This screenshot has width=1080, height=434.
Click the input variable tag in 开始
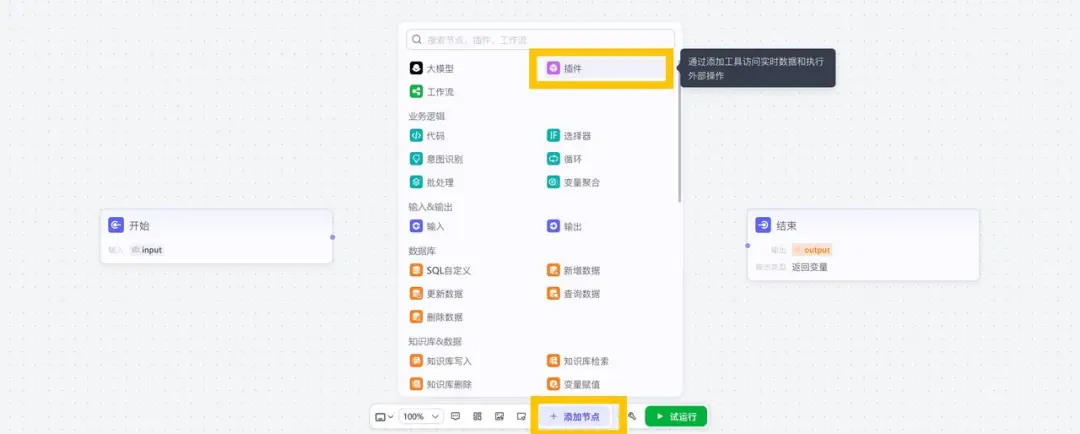click(147, 250)
